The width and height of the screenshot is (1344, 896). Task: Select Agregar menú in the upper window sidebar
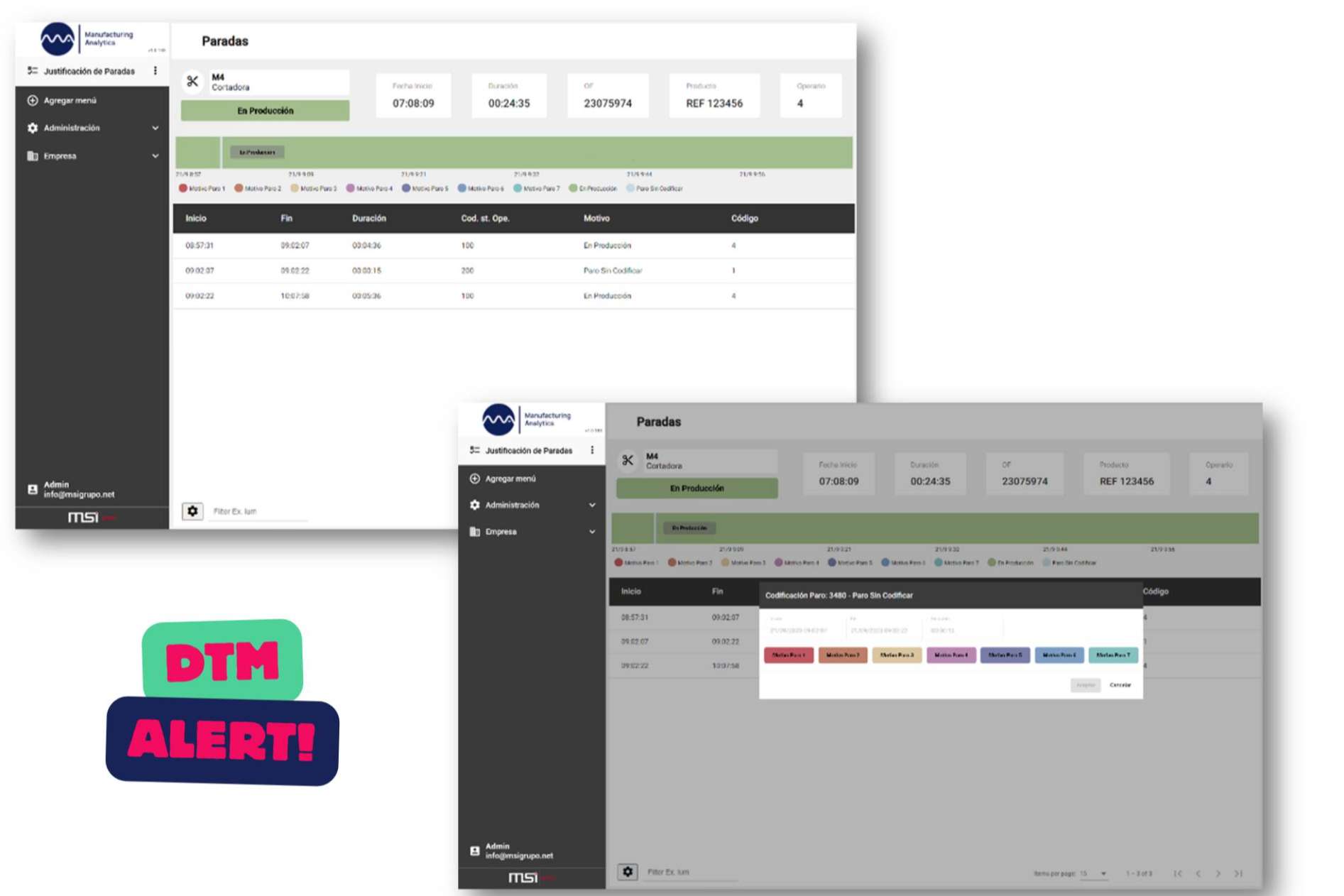70,101
